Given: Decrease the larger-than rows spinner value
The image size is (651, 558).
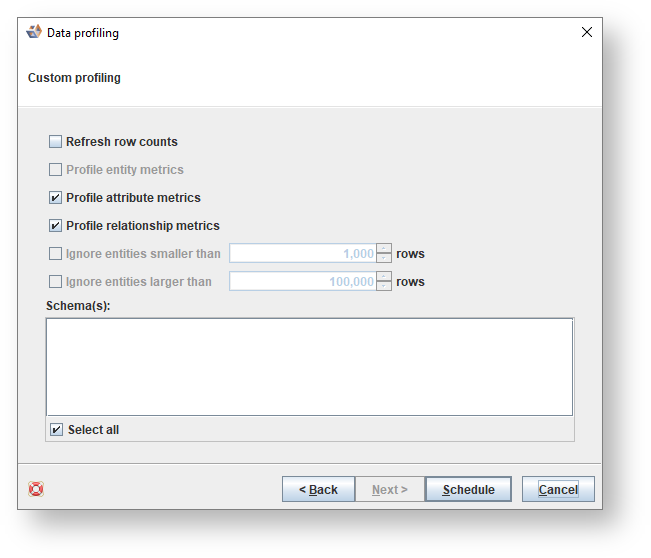Looking at the screenshot, I should click(x=384, y=287).
